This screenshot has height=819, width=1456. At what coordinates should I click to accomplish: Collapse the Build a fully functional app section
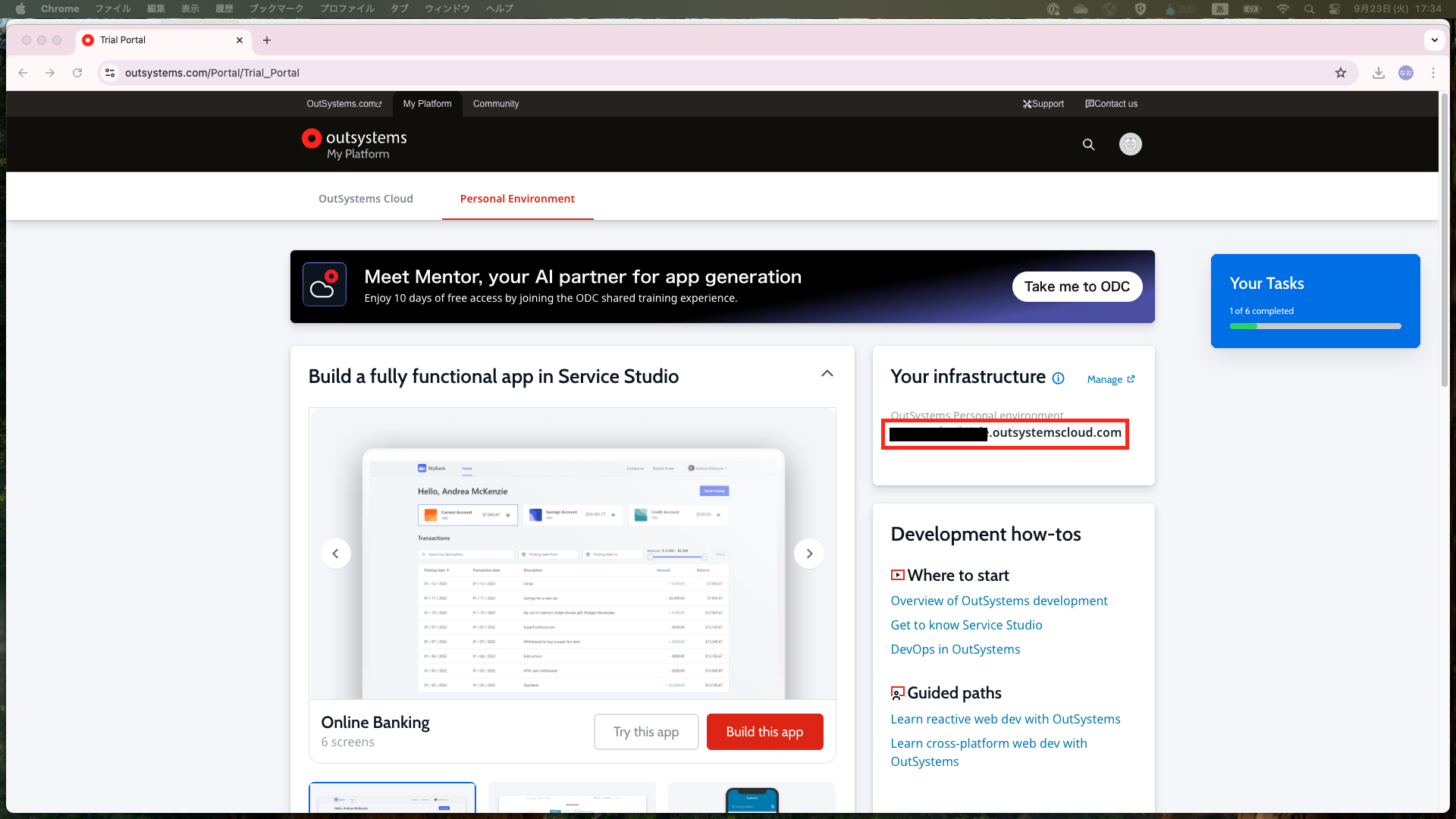pyautogui.click(x=827, y=374)
